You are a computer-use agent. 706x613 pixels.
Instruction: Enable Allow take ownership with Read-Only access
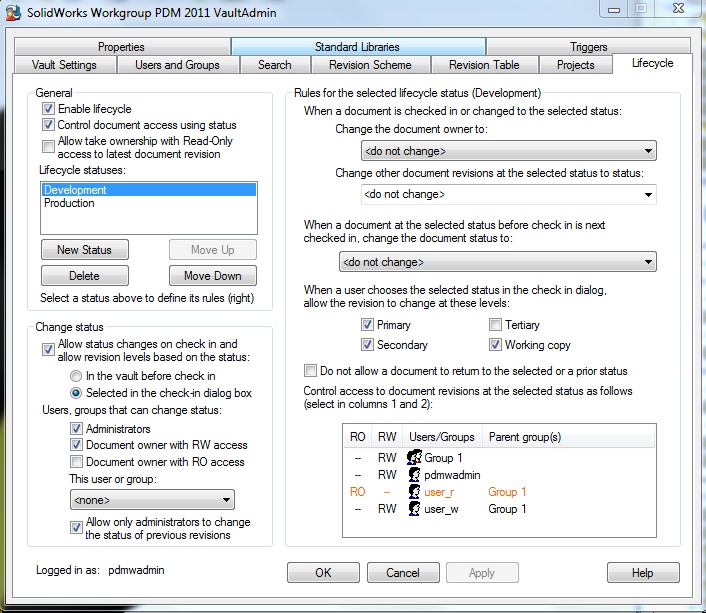48,146
